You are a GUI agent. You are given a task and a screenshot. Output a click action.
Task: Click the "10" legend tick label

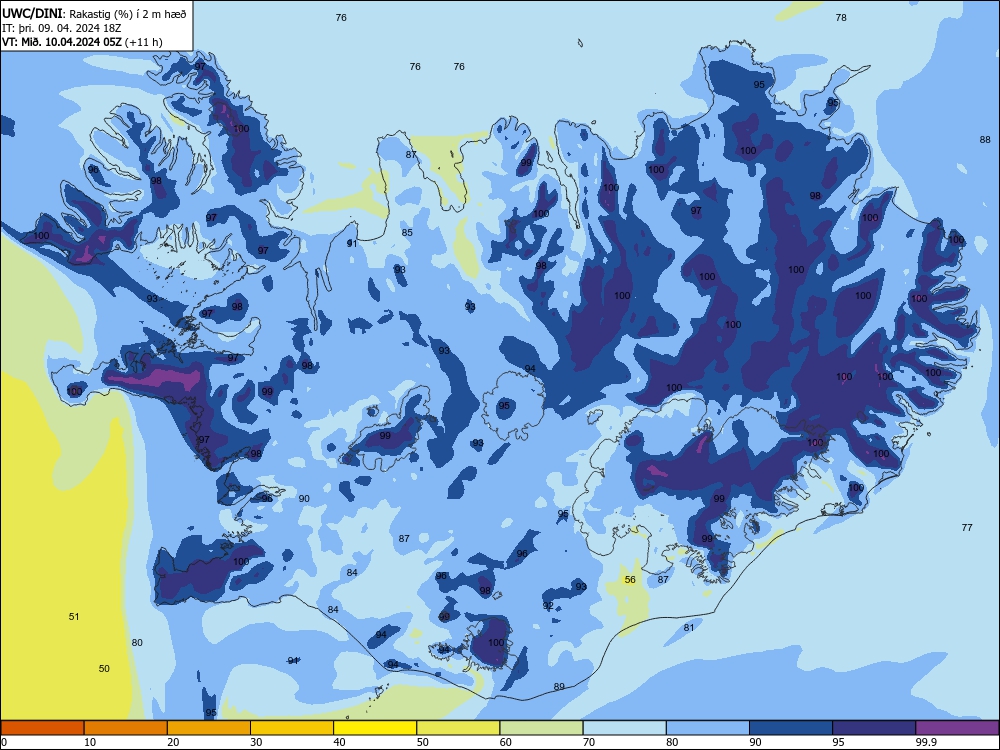coord(90,742)
